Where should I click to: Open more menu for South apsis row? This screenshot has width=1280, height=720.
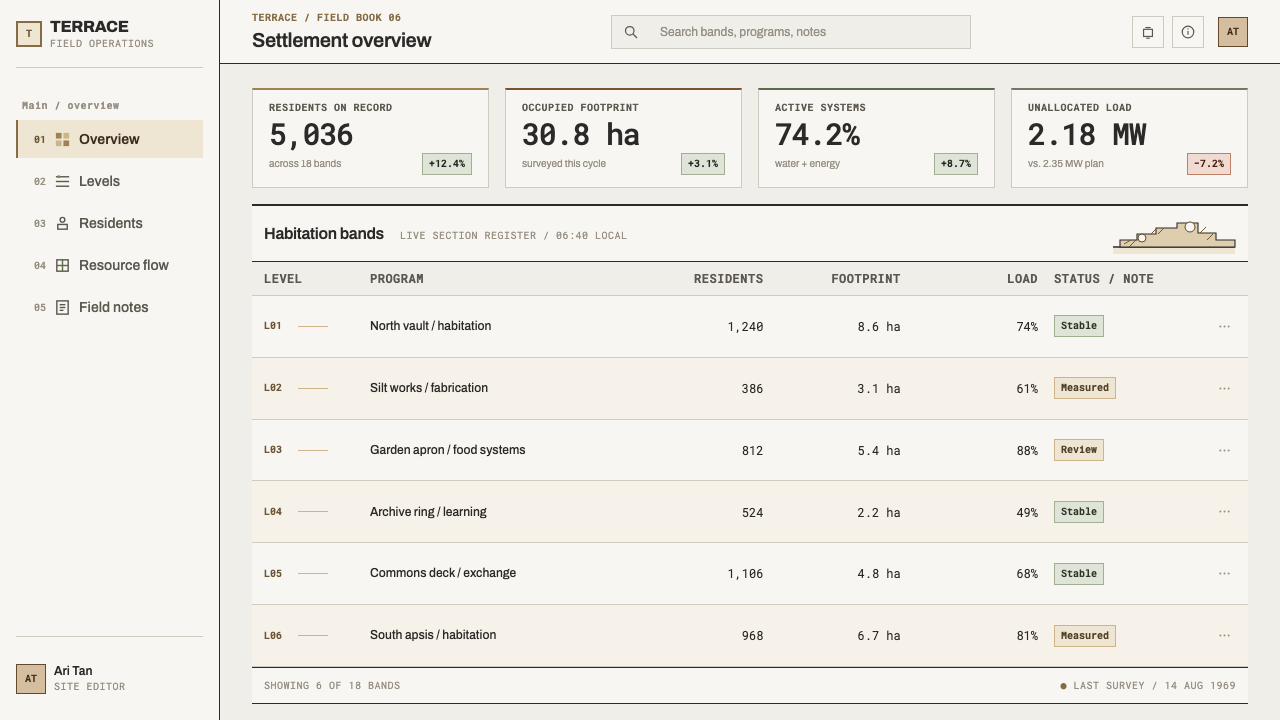(1224, 635)
